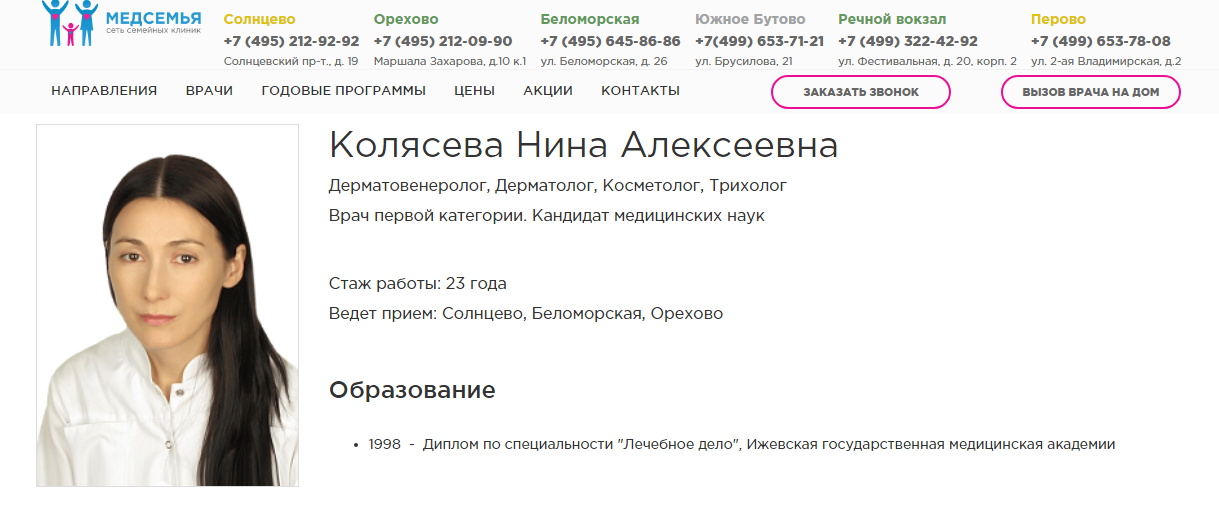Go to Годовые программы
Image resolution: width=1219 pixels, height=510 pixels.
[x=343, y=91]
